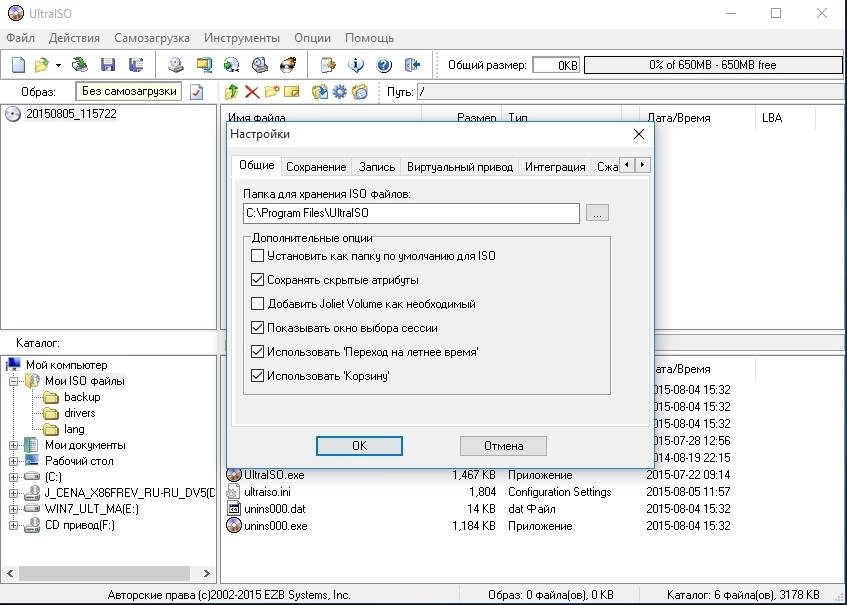
Task: Click the Отмена button
Action: tap(503, 446)
